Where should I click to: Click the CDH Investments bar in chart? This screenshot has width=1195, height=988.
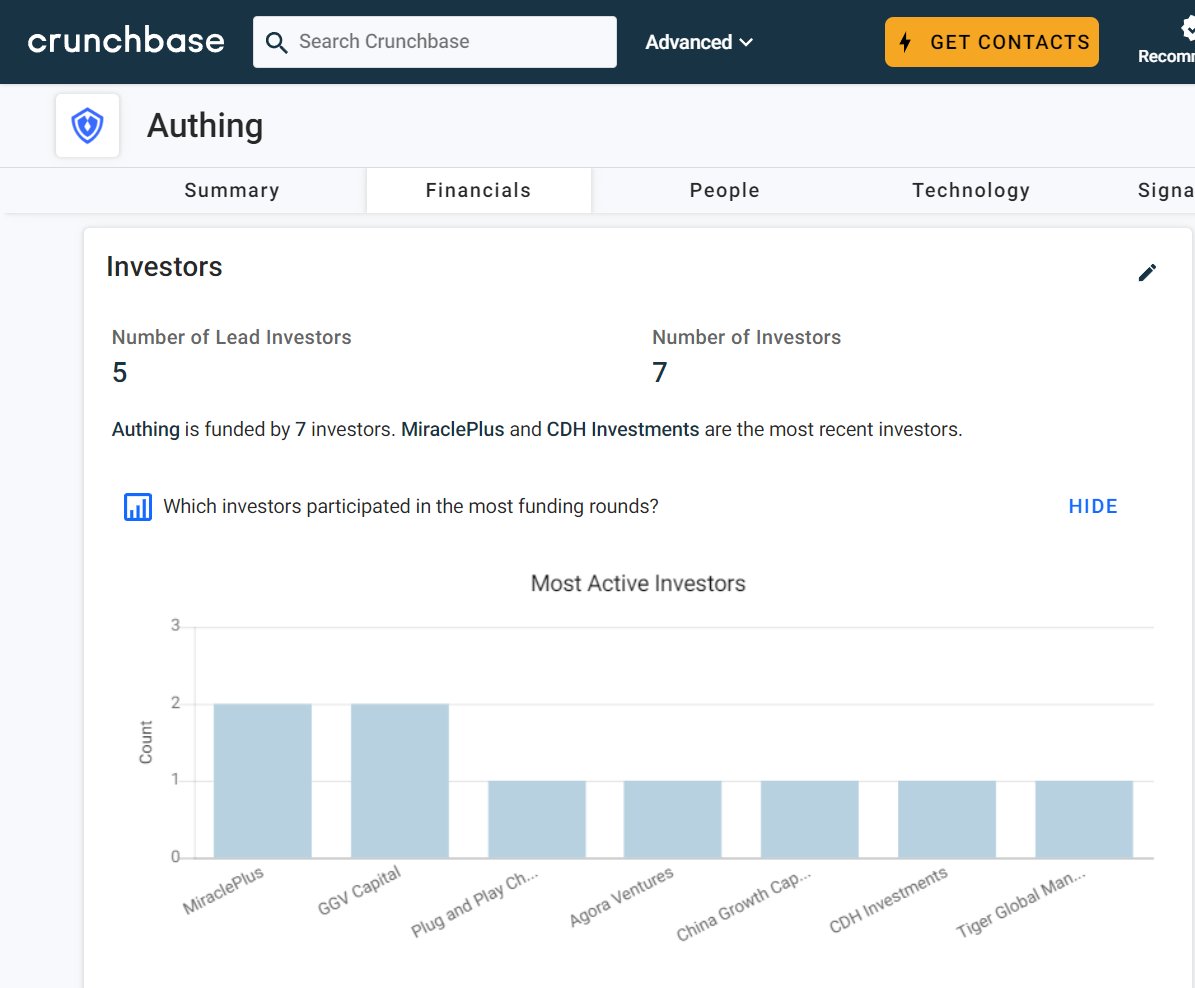click(x=947, y=820)
